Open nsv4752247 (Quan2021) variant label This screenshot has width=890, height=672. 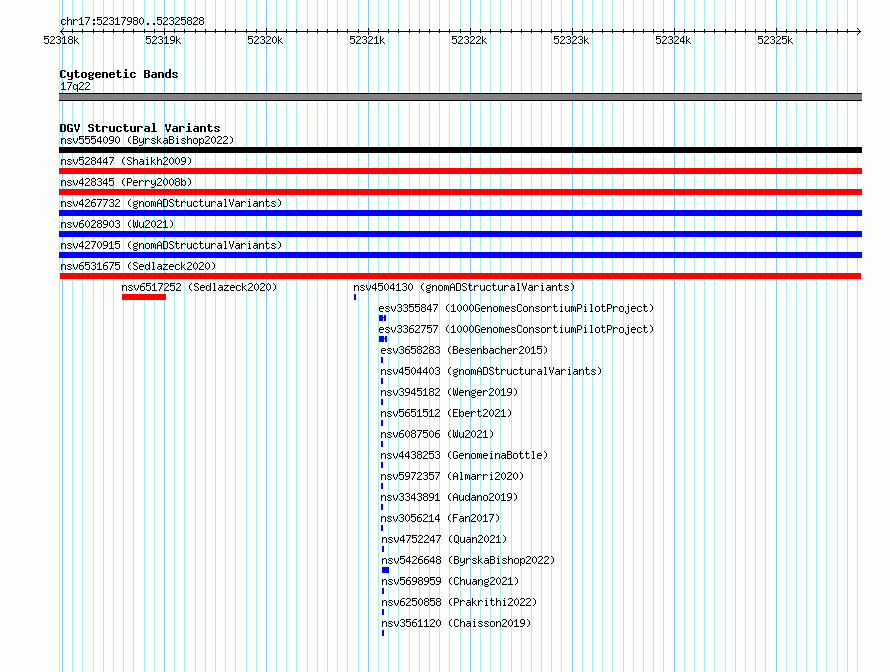pos(444,539)
